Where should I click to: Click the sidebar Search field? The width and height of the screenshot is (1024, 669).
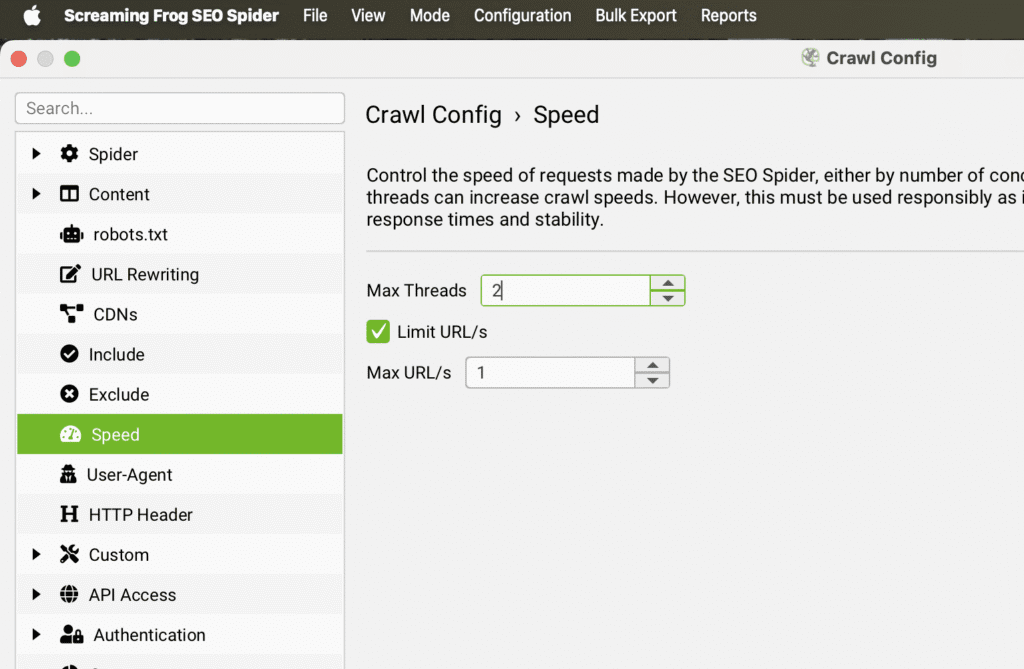point(180,108)
